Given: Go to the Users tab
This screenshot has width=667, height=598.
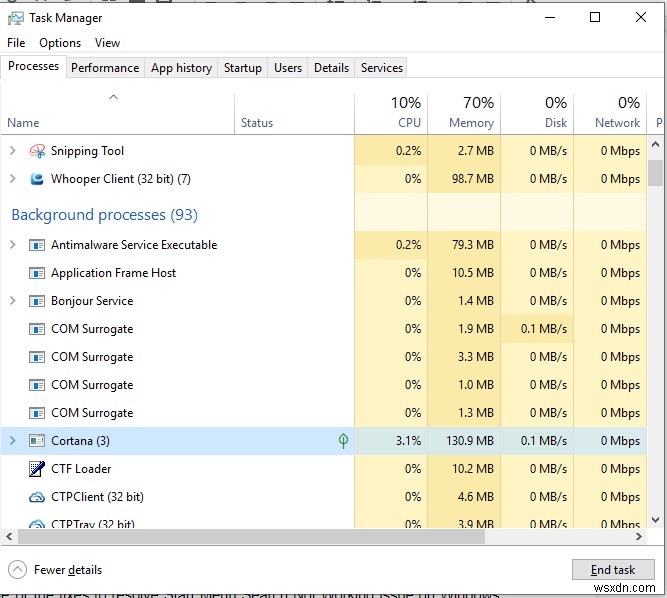Looking at the screenshot, I should point(288,68).
